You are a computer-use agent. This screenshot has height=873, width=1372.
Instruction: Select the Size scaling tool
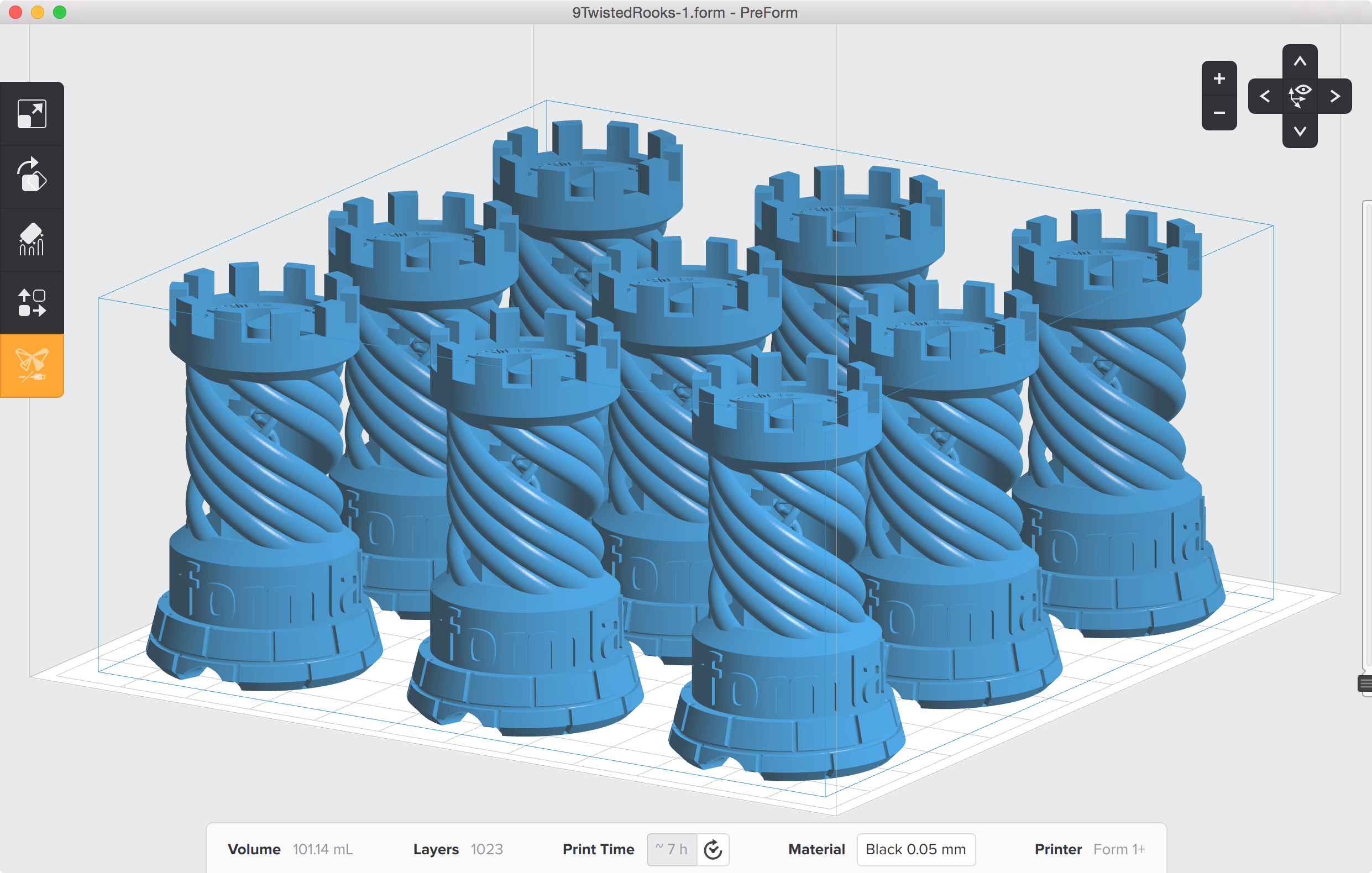pyautogui.click(x=32, y=113)
